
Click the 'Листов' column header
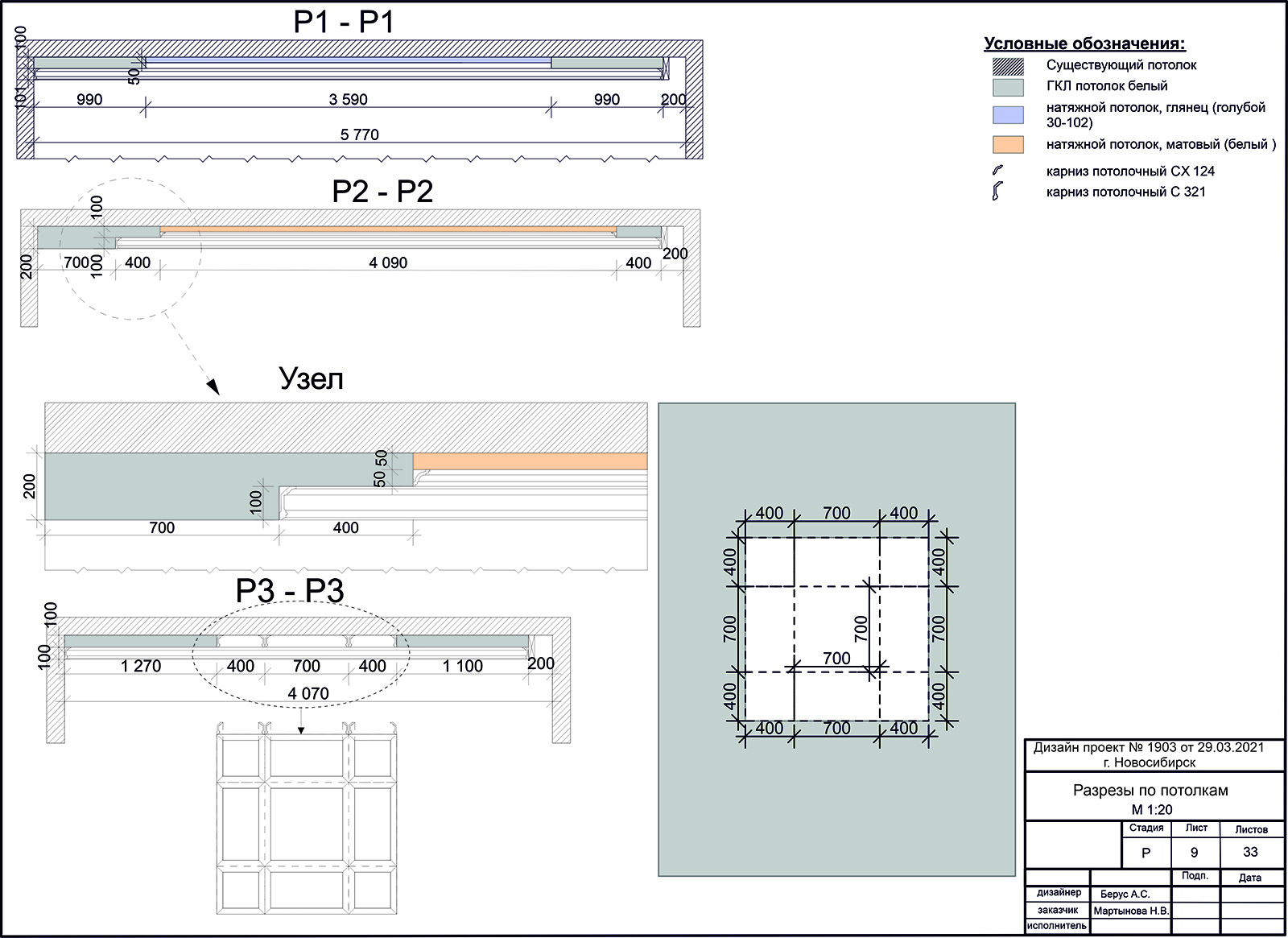tap(1252, 829)
